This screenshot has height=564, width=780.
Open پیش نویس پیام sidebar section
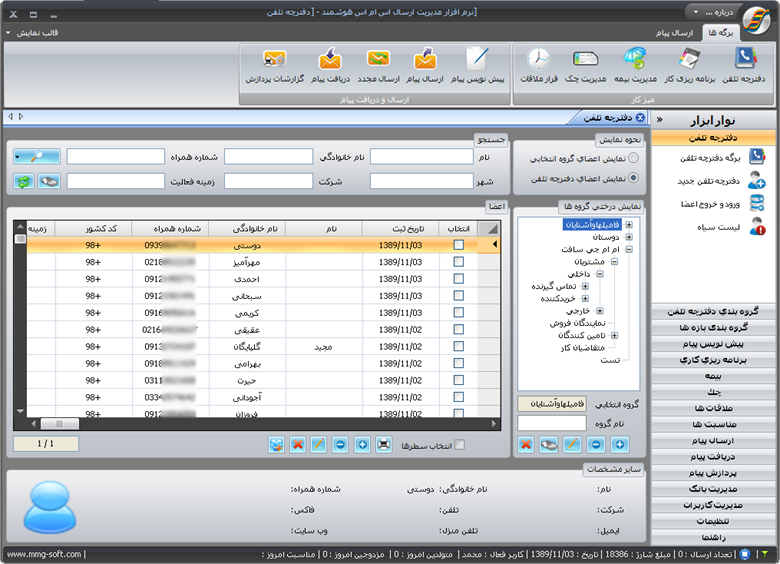click(x=713, y=344)
